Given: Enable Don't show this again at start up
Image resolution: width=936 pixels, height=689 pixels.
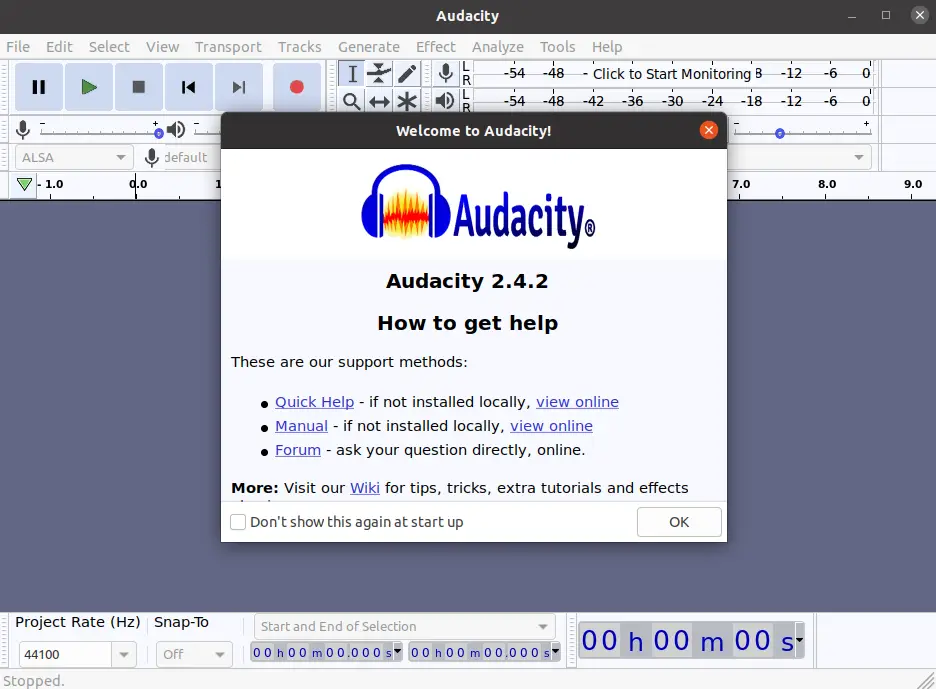Looking at the screenshot, I should pos(238,522).
